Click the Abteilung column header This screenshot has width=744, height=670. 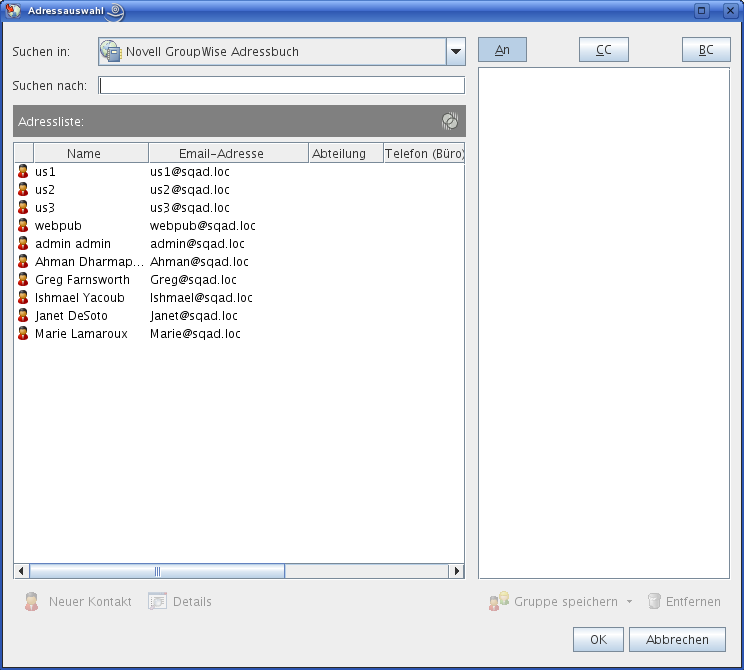pos(346,153)
